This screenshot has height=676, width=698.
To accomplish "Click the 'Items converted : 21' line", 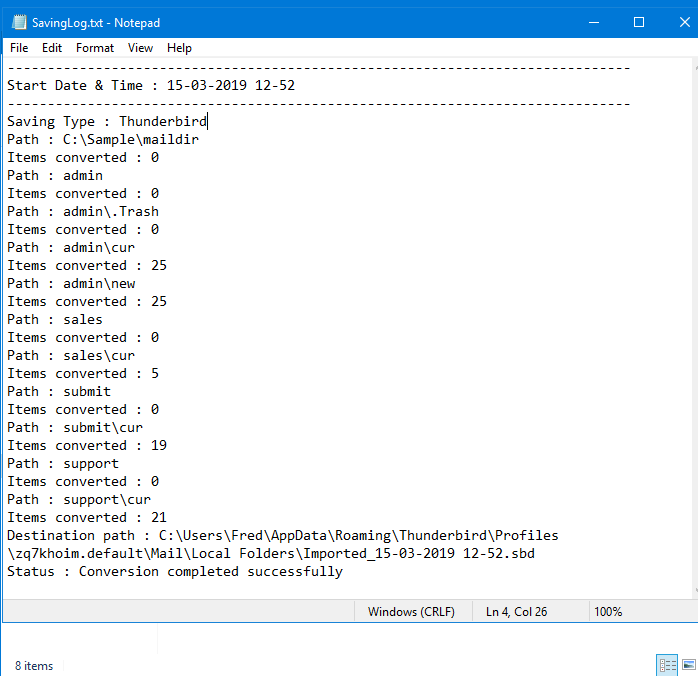I will tap(87, 518).
